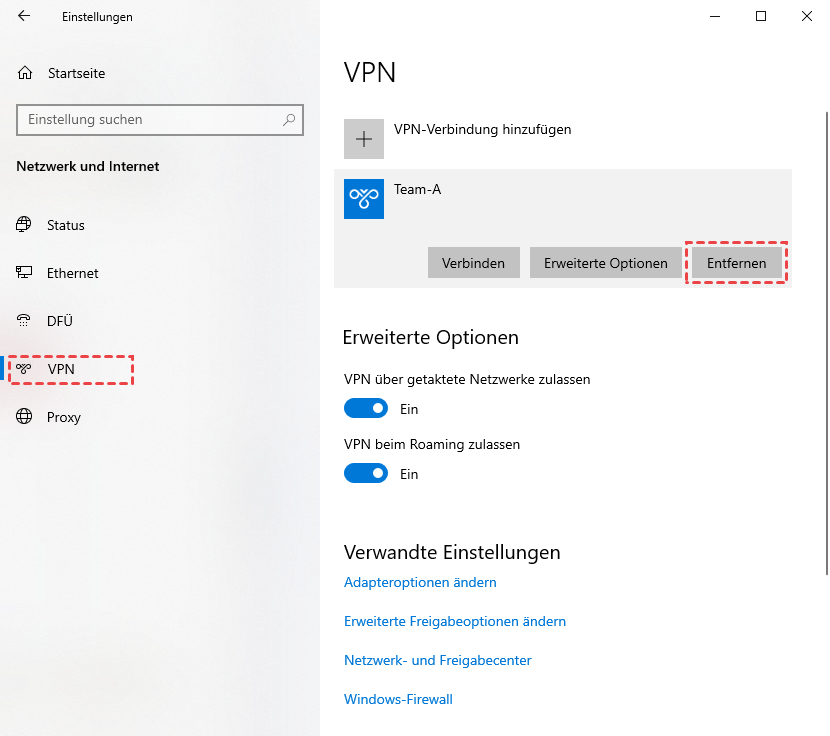Viewport: 830px width, 736px height.
Task: Click Entfernen to remove Team-A
Action: pyautogui.click(x=736, y=263)
